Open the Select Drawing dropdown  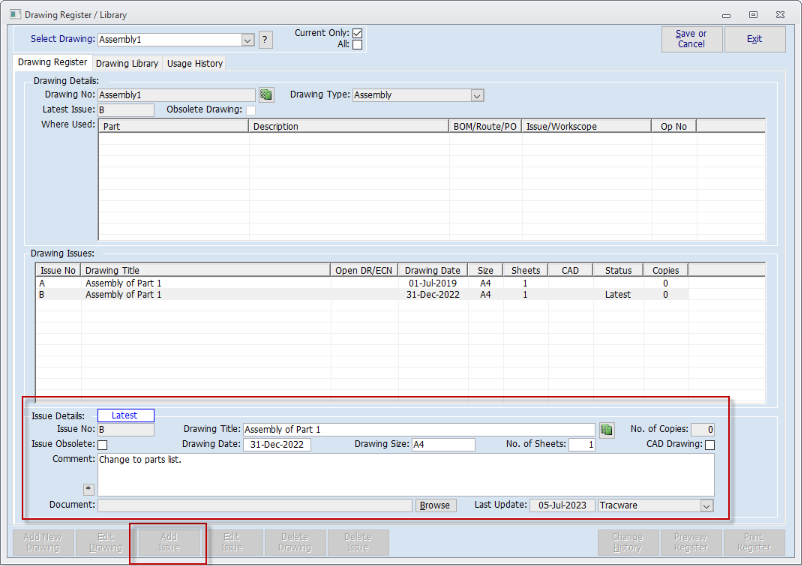point(247,40)
